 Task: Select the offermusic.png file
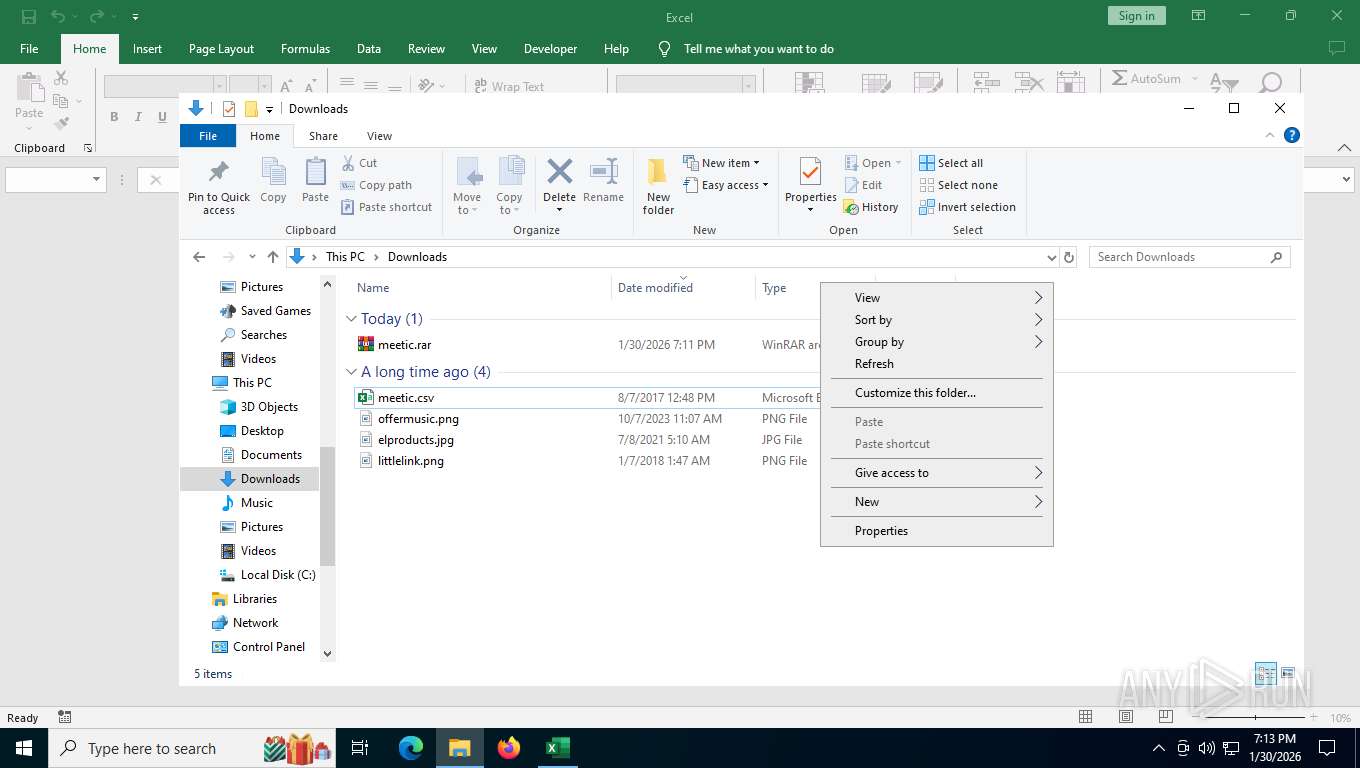pos(418,419)
